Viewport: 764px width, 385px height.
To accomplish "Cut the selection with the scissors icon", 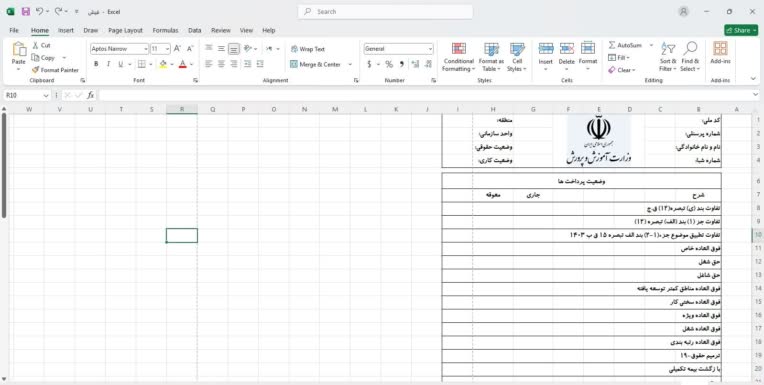I will pyautogui.click(x=41, y=45).
